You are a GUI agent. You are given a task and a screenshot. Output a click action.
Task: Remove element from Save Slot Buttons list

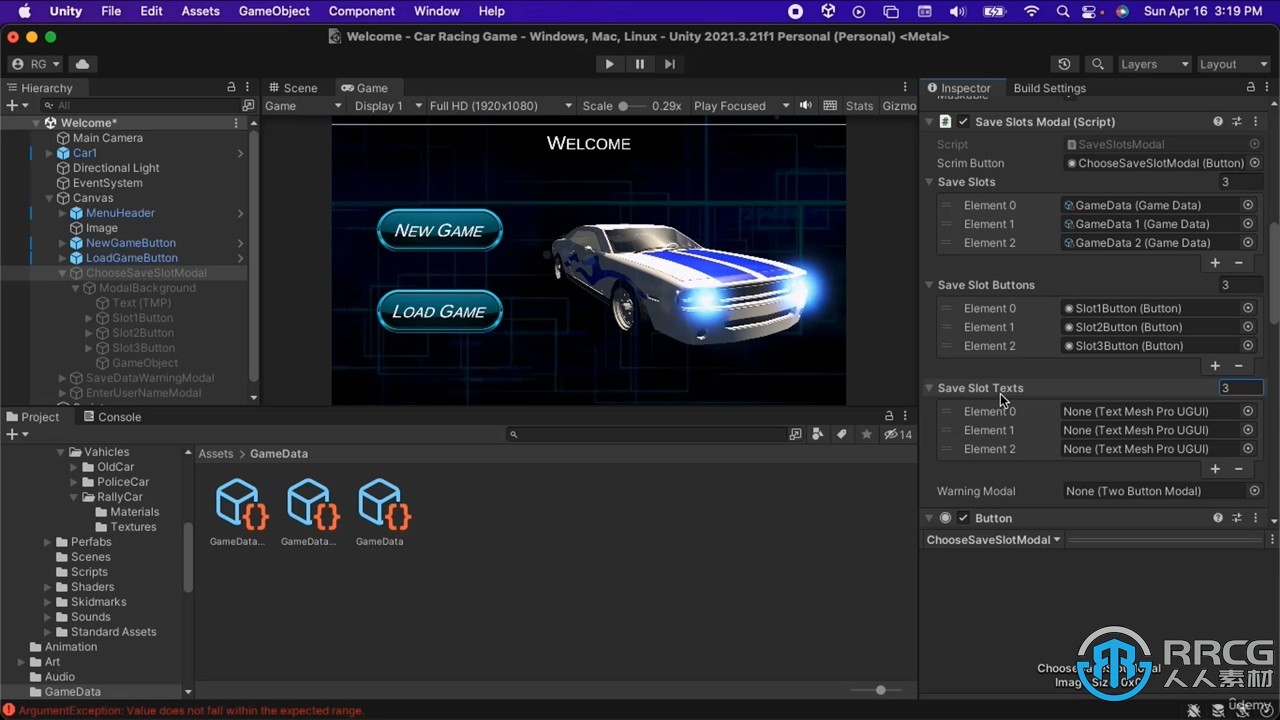pyautogui.click(x=1238, y=366)
